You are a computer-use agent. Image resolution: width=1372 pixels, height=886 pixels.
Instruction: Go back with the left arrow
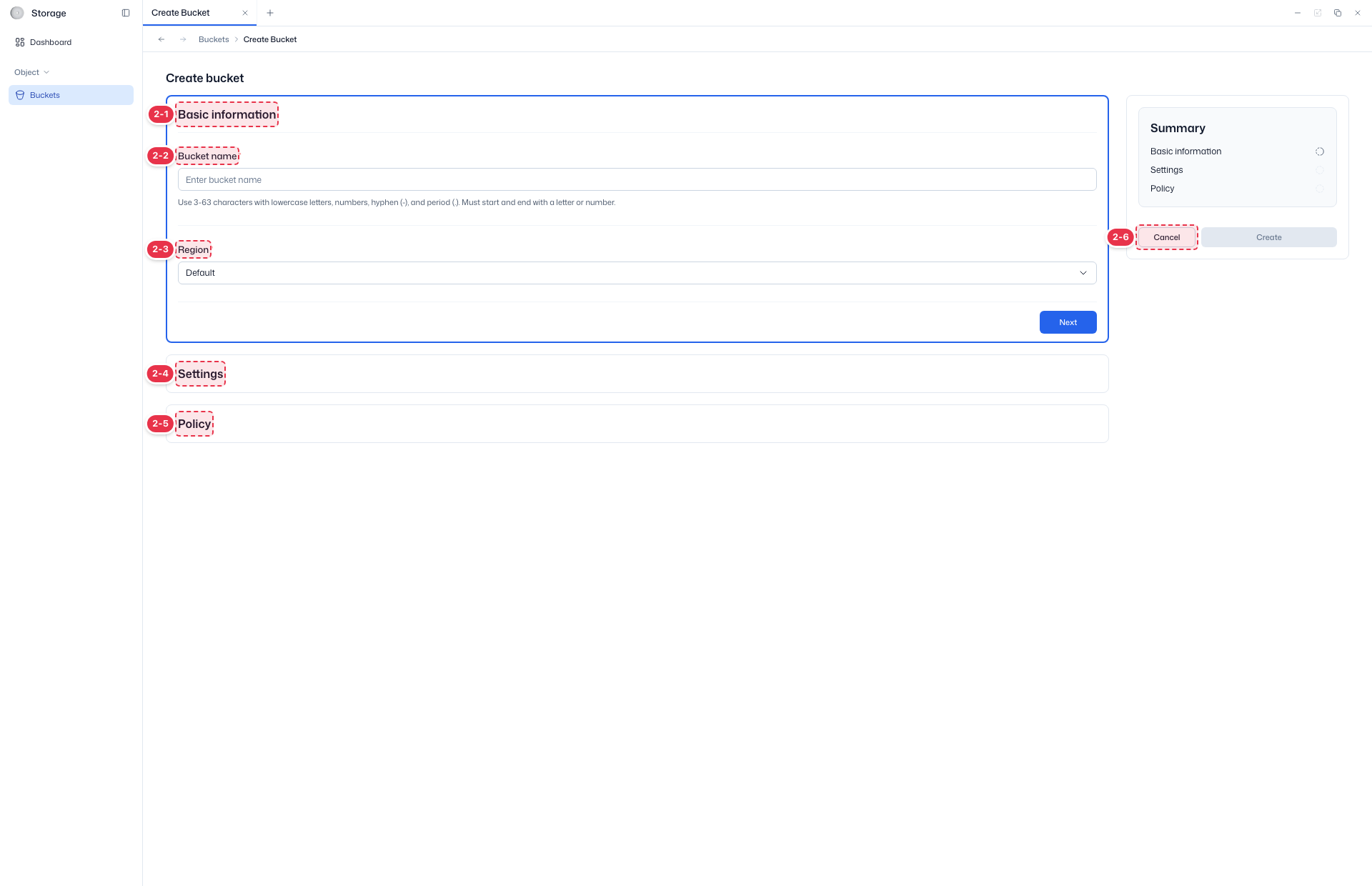click(161, 39)
